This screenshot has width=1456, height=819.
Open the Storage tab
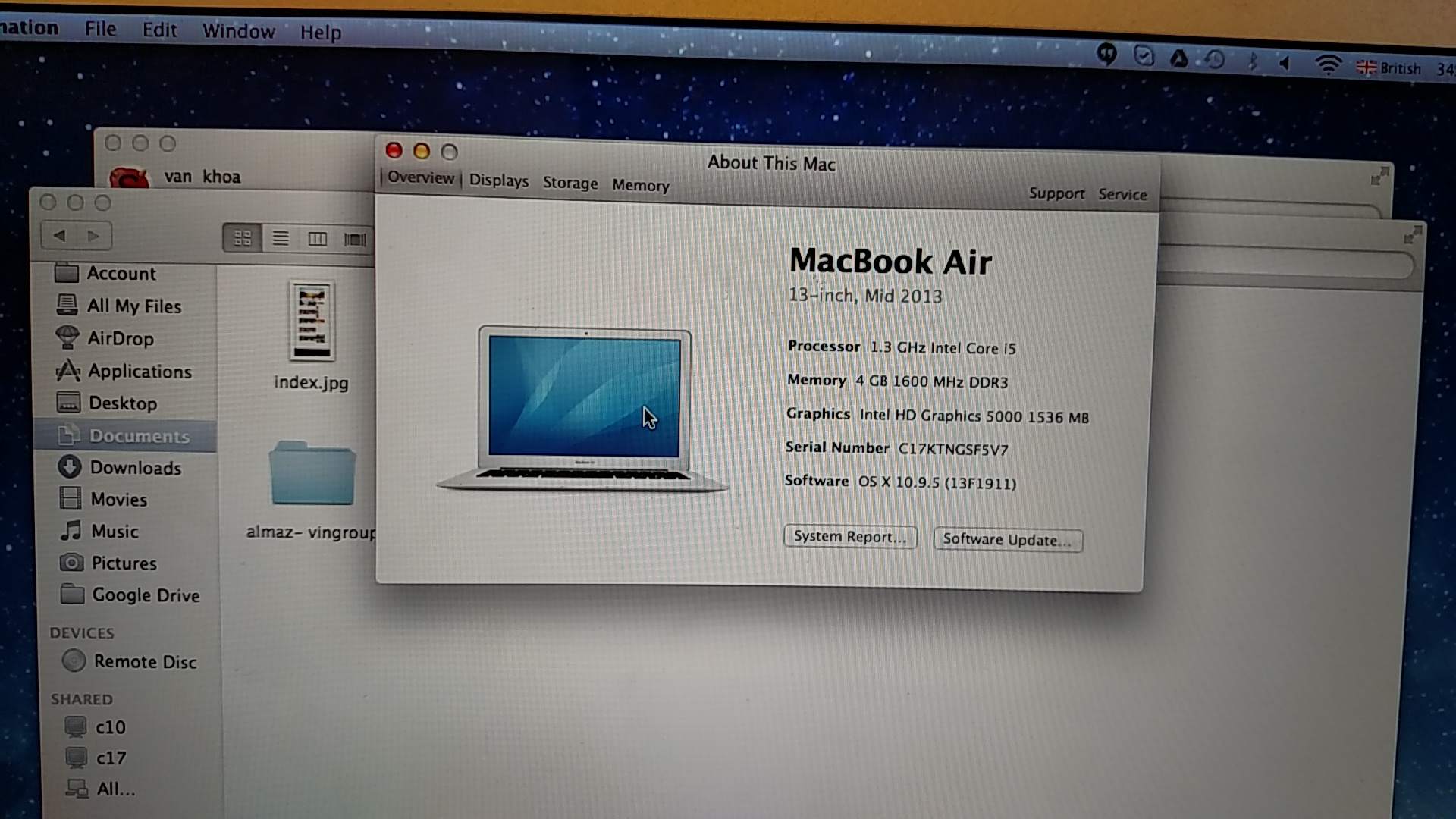click(x=570, y=183)
